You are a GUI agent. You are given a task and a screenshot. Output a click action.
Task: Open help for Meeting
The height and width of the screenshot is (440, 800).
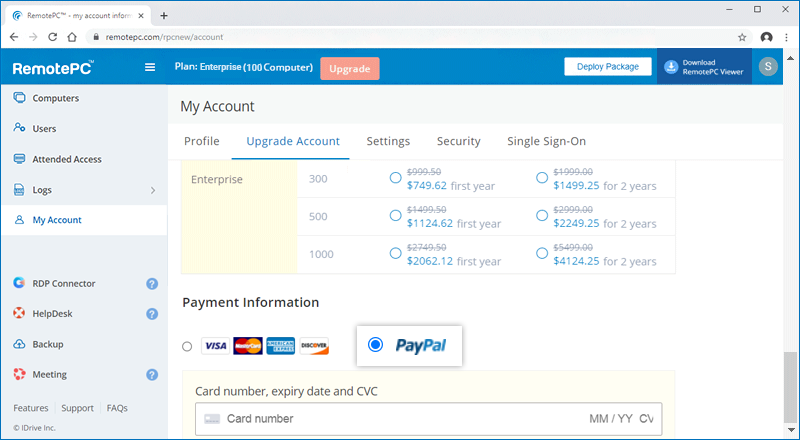(x=152, y=375)
